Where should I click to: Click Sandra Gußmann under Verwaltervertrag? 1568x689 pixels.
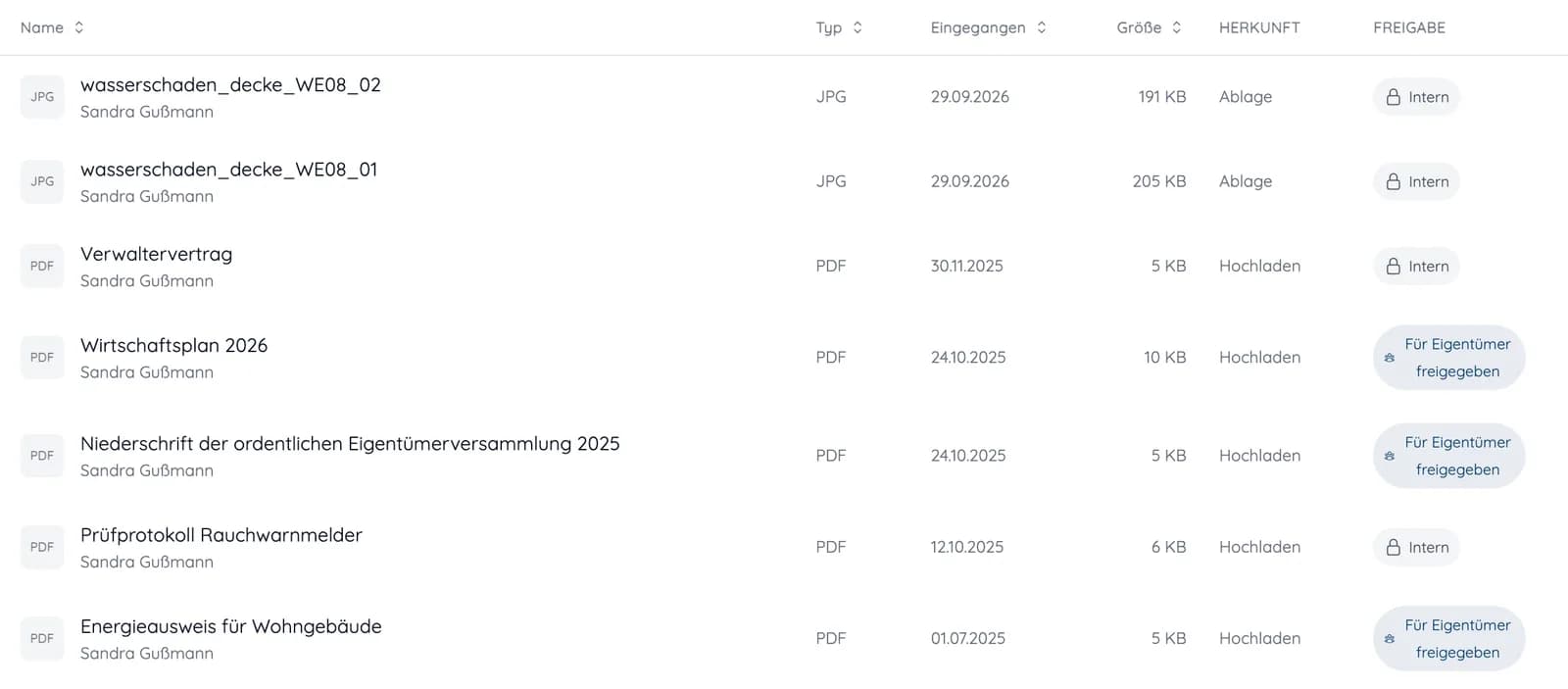tap(147, 281)
